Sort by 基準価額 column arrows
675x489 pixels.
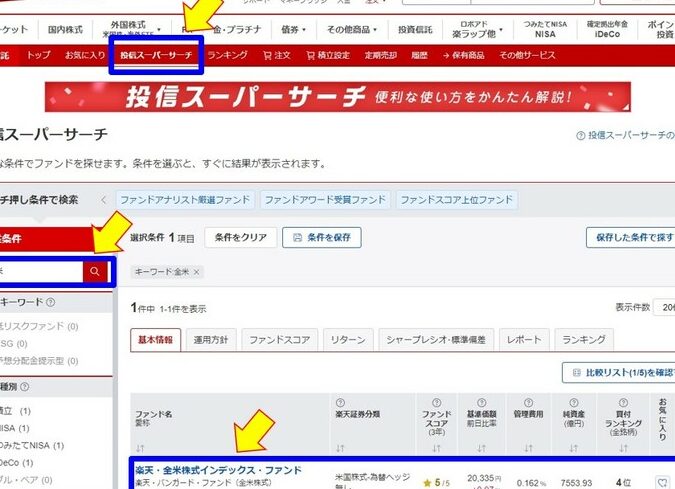[x=482, y=448]
